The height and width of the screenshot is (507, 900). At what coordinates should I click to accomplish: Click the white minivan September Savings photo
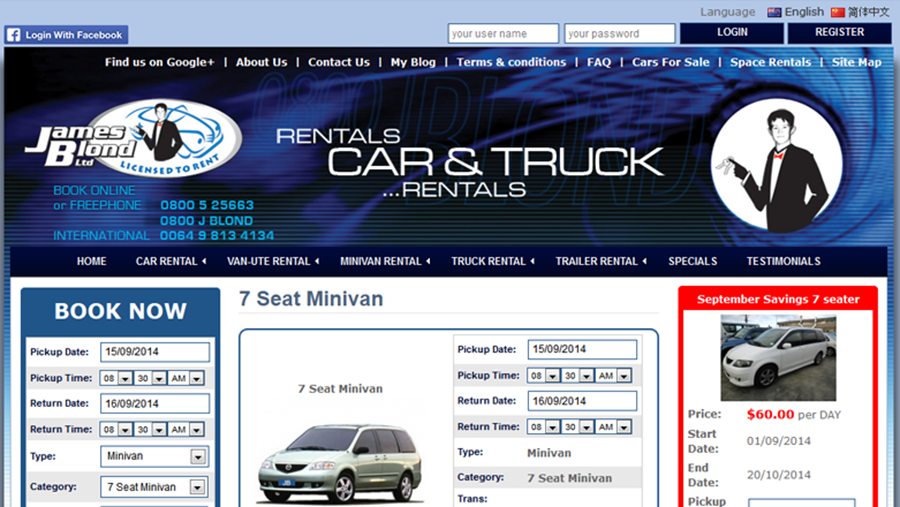(x=778, y=357)
